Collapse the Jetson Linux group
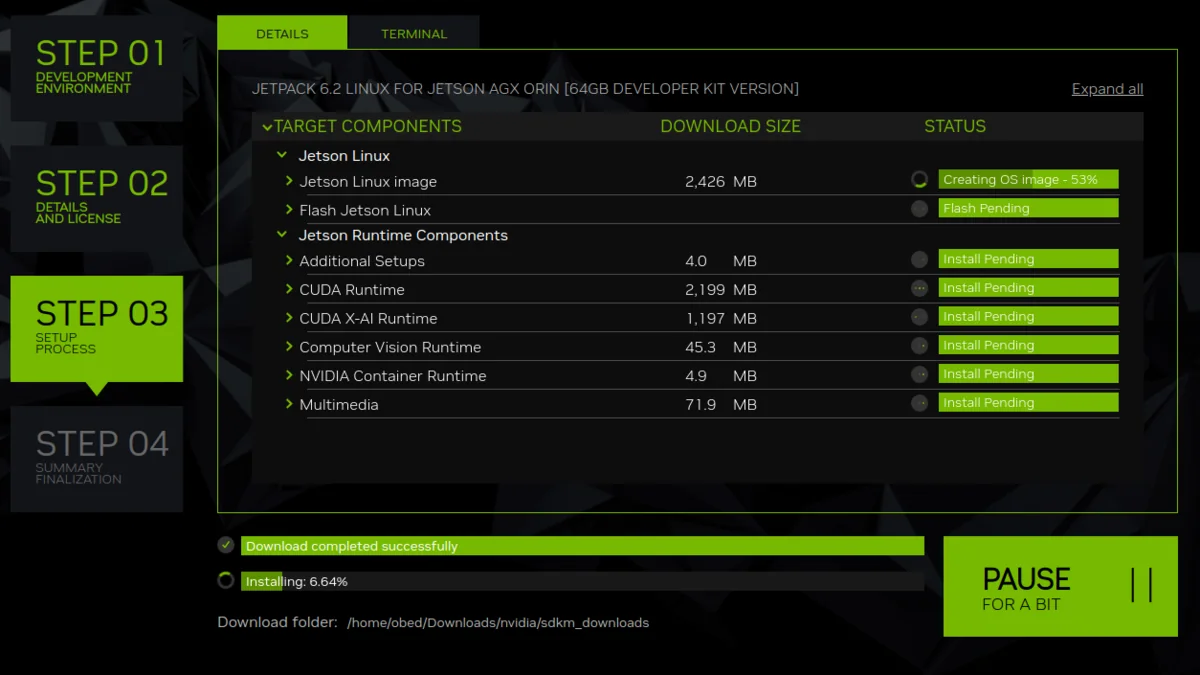Screen dimensions: 1200x675 click(x=283, y=156)
